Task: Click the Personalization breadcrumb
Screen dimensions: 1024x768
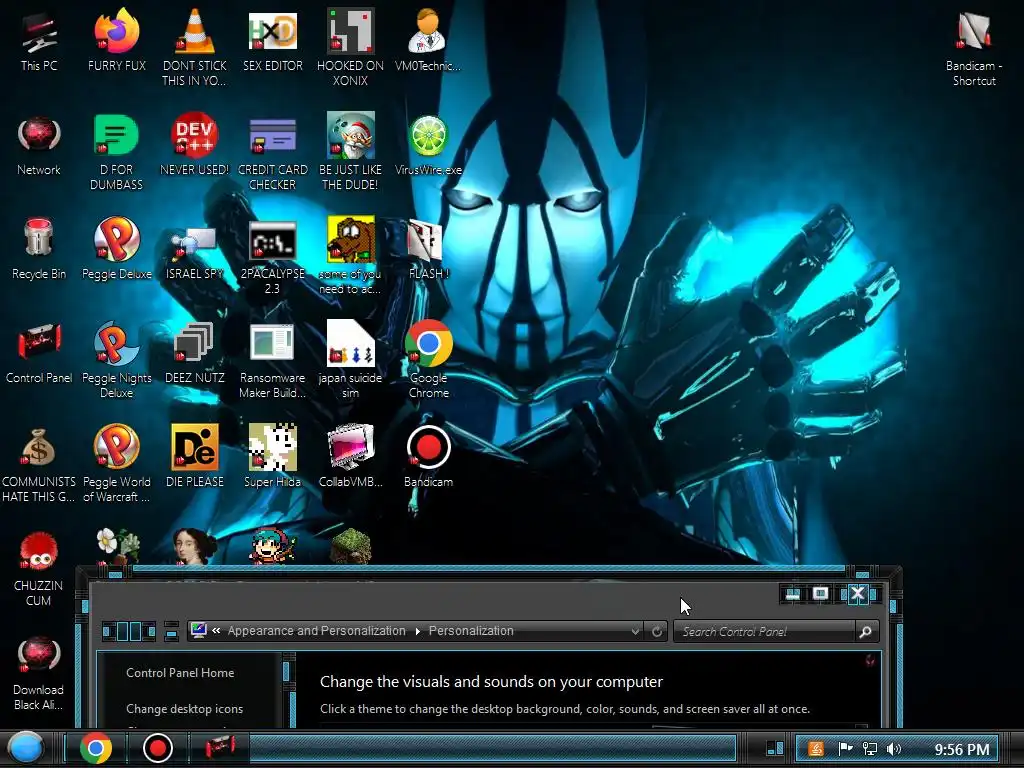Action: tap(471, 631)
